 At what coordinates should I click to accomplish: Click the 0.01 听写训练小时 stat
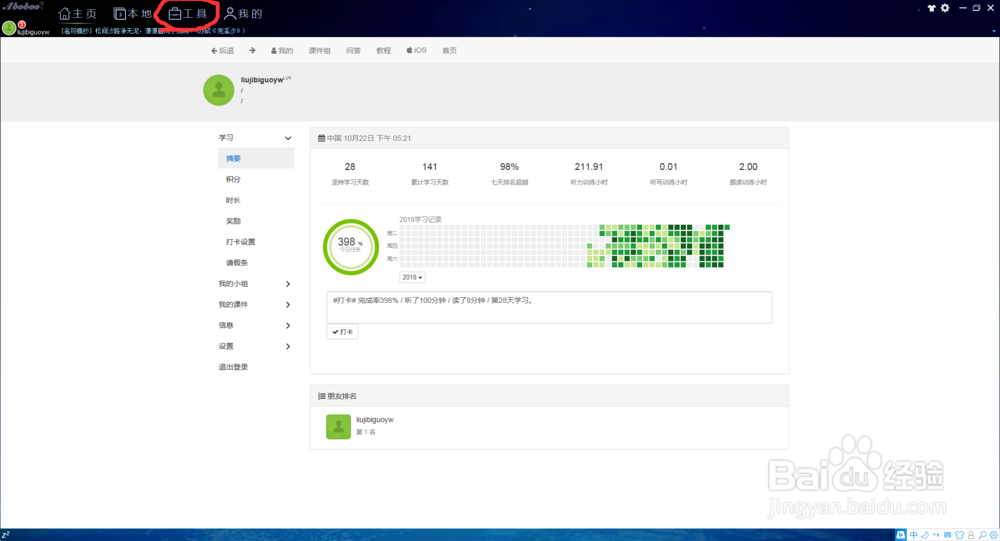pos(668,174)
